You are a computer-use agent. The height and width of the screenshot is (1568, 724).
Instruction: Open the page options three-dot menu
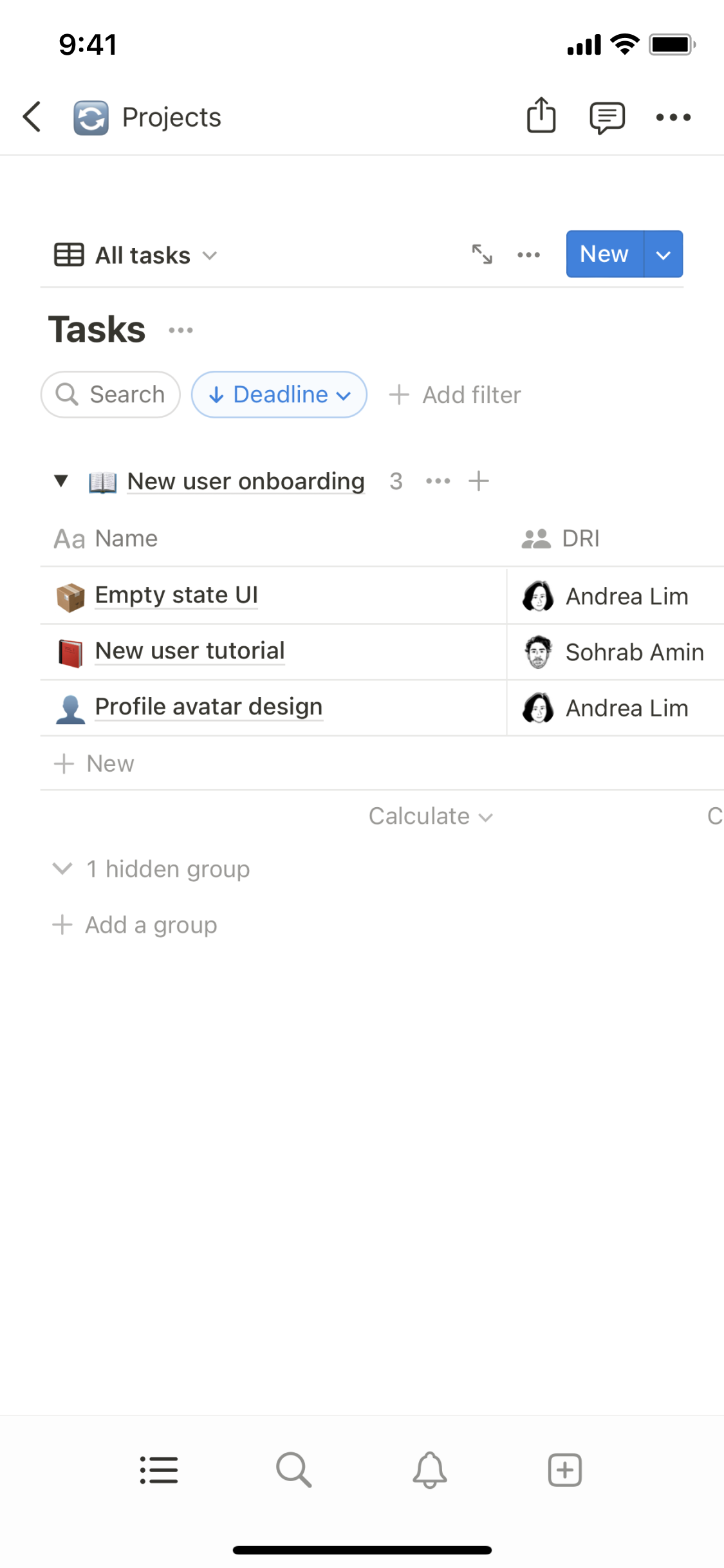[673, 117]
